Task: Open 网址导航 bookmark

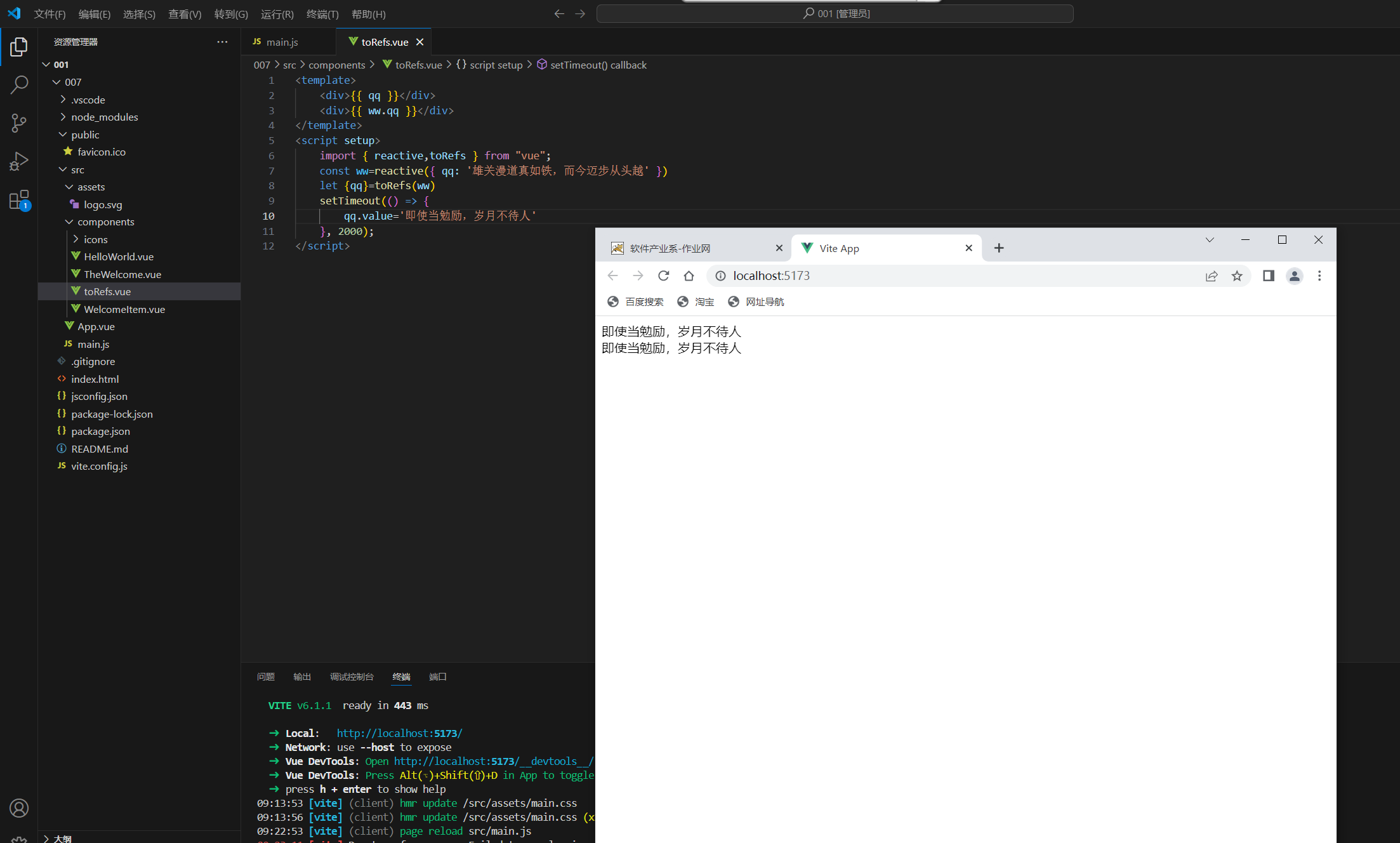Action: [756, 302]
